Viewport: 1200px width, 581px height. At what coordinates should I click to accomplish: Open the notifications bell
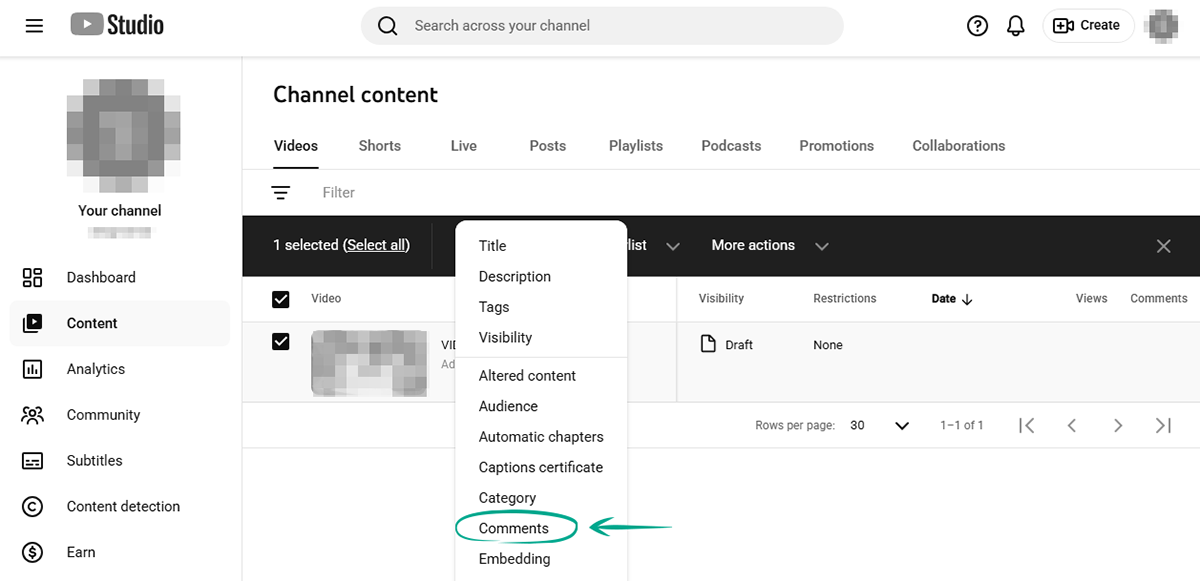(x=1016, y=26)
